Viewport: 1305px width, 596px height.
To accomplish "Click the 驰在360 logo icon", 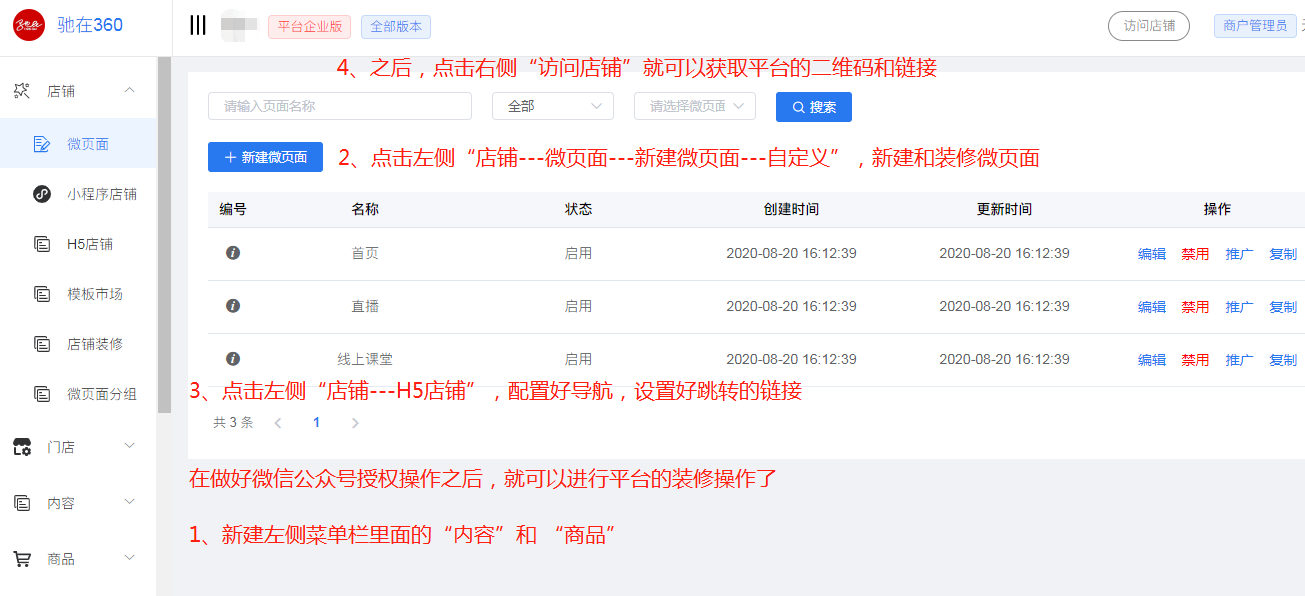I will [29, 25].
